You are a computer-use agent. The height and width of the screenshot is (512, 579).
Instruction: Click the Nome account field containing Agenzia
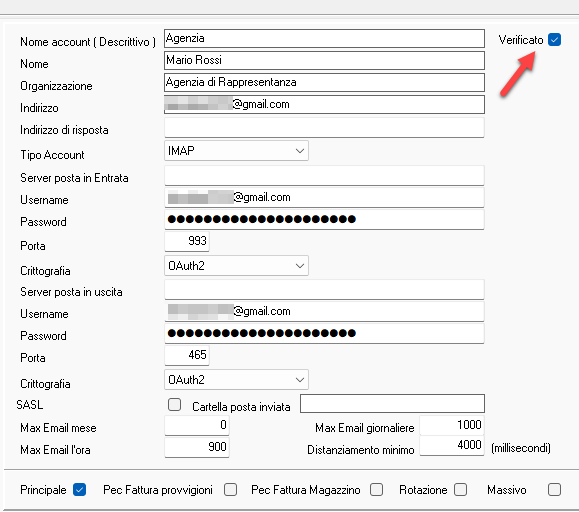click(324, 38)
